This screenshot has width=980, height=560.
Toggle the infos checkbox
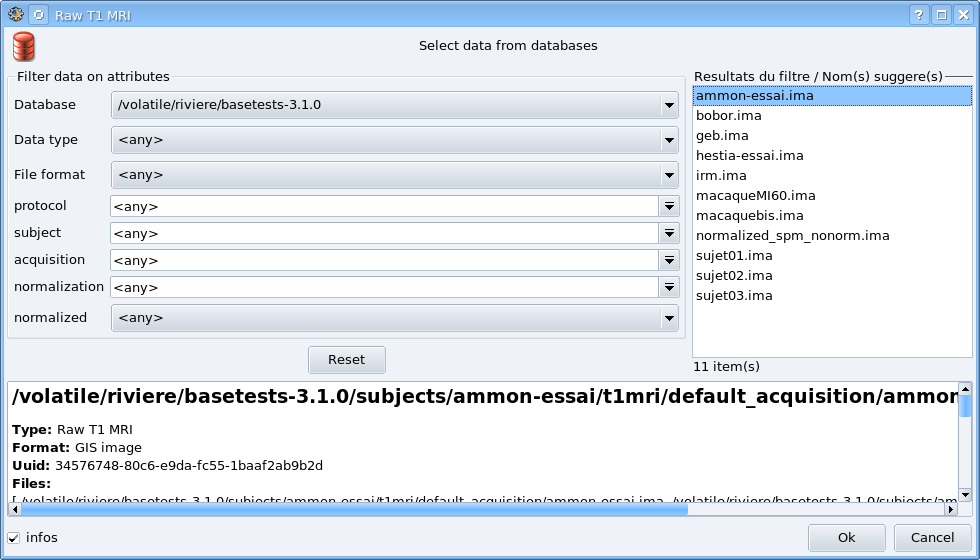[14, 538]
